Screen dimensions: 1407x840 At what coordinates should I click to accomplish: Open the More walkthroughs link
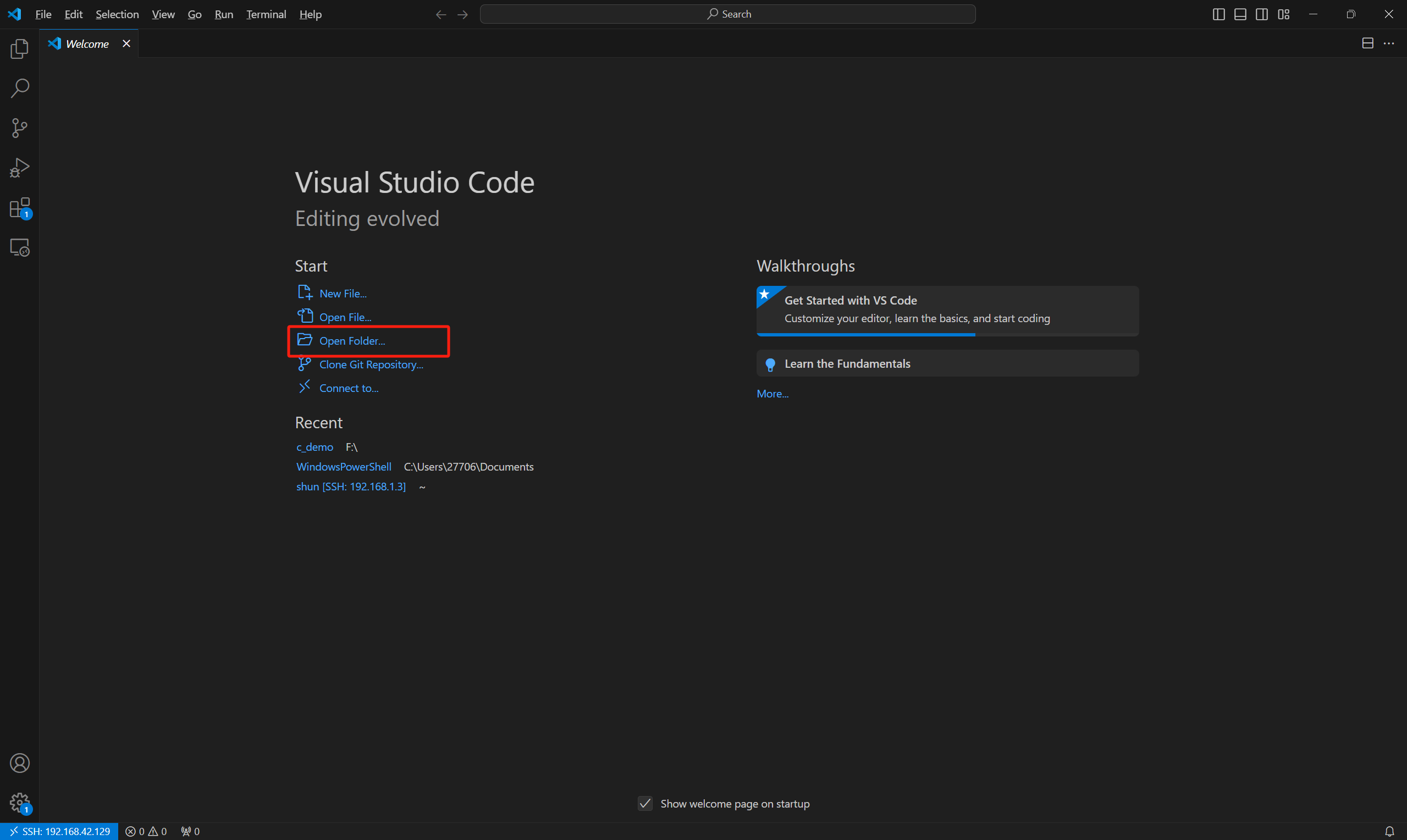pyautogui.click(x=772, y=393)
